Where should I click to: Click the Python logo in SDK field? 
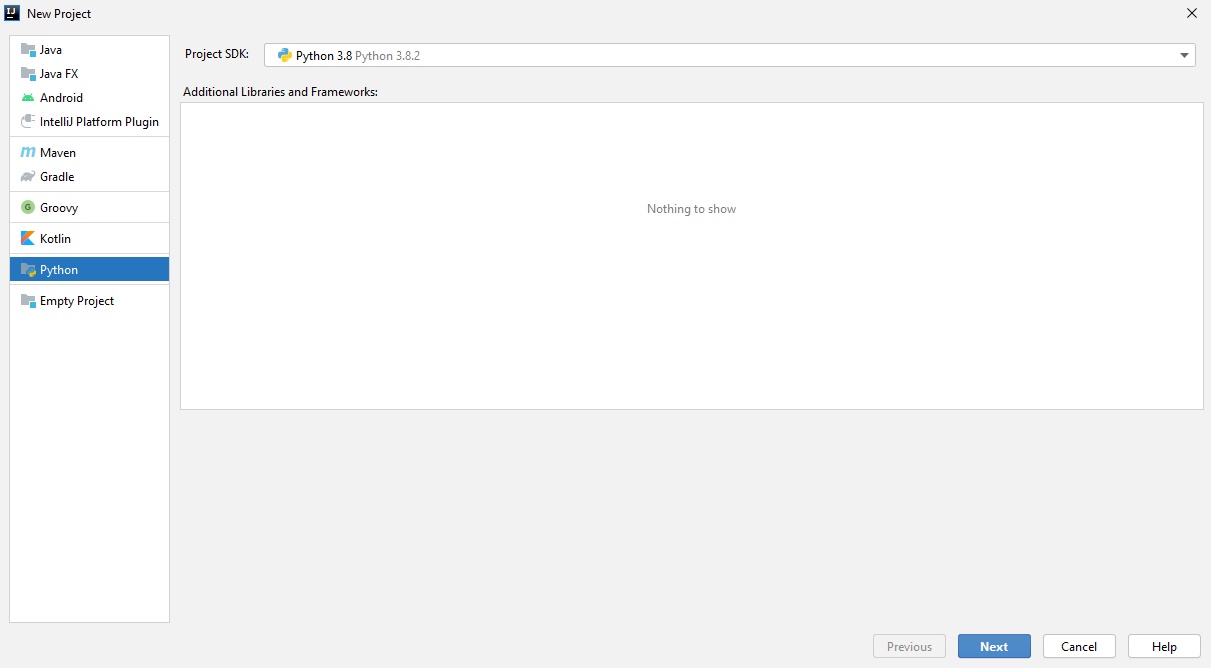click(285, 55)
